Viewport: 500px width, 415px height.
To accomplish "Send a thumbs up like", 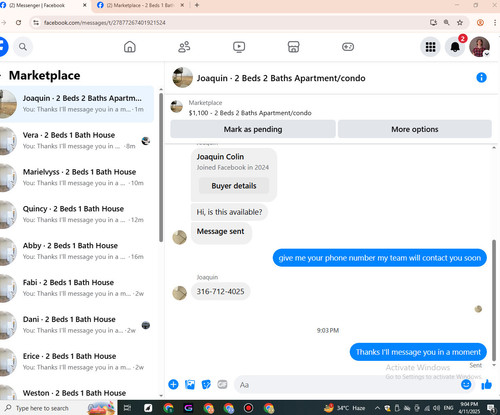I will (487, 384).
